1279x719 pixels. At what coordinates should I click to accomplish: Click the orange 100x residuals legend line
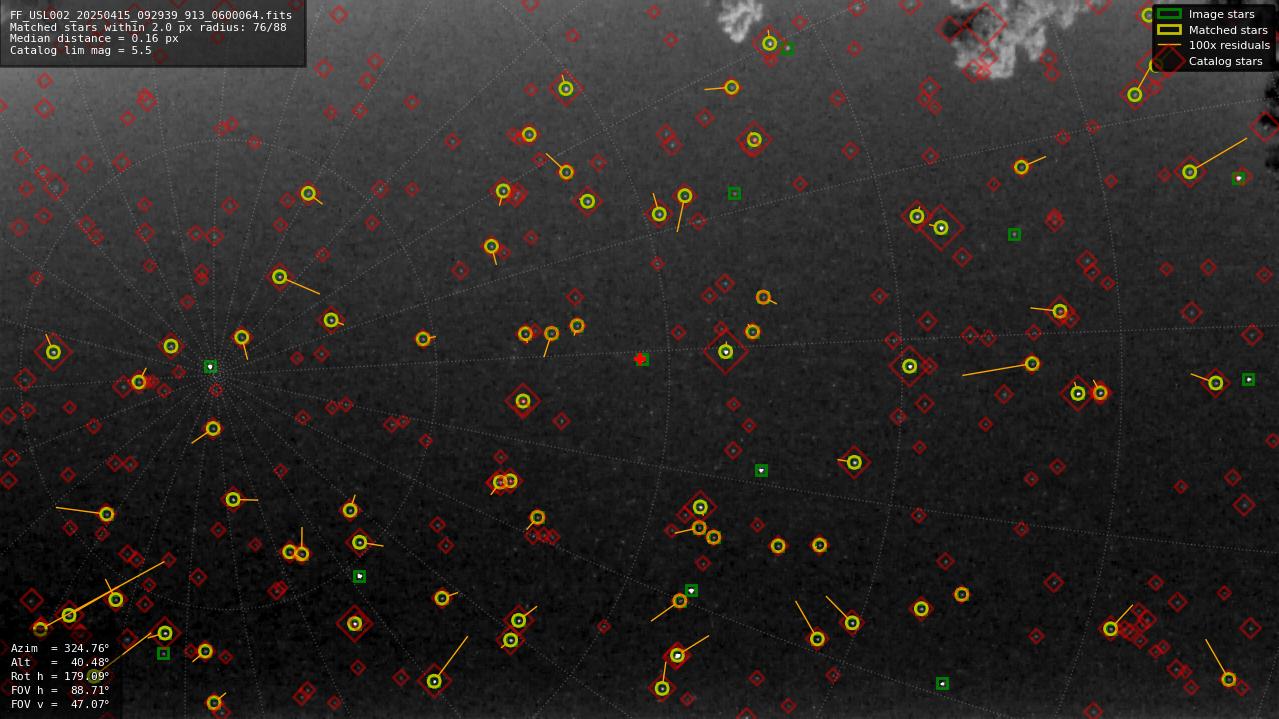[x=1169, y=45]
